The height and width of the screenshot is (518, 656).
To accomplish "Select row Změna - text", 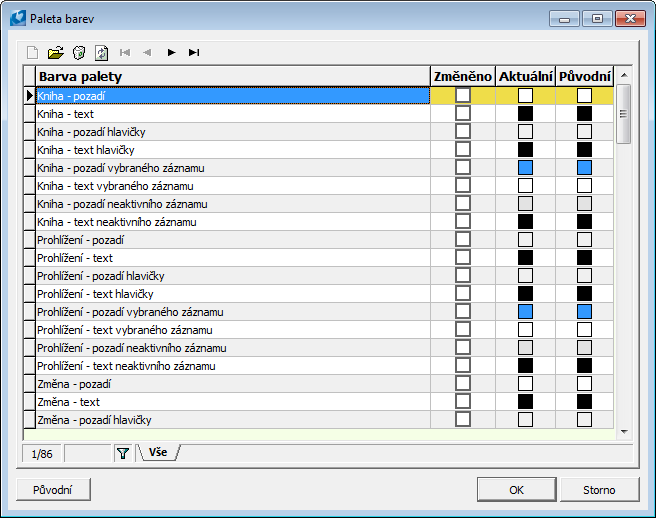I will click(x=233, y=402).
